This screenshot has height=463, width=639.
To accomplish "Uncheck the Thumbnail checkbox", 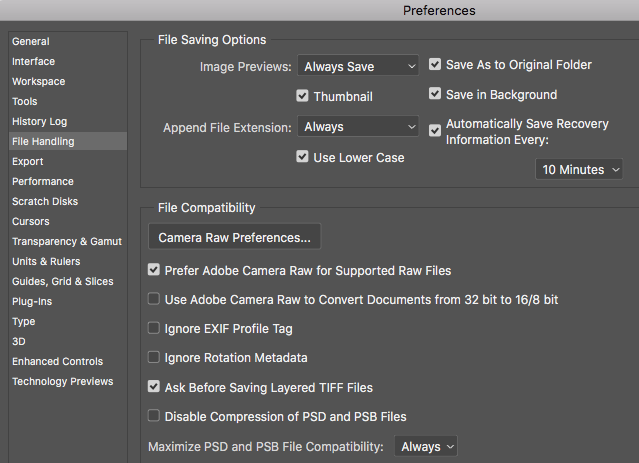I will click(x=303, y=97).
